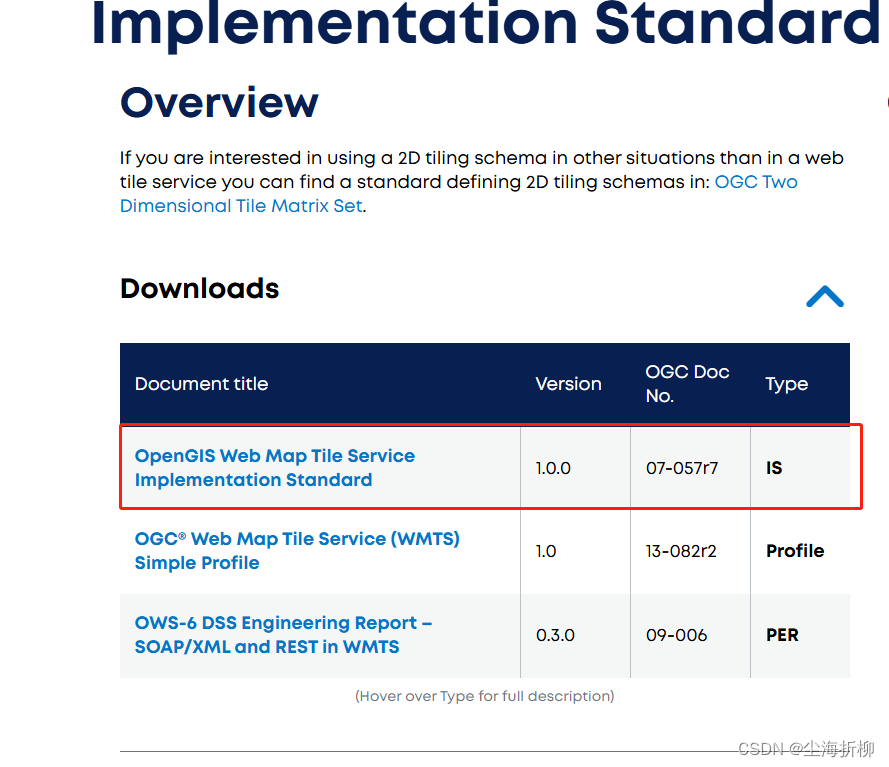The width and height of the screenshot is (889, 767).
Task: Select version cell 1.0.0
Action: [553, 468]
